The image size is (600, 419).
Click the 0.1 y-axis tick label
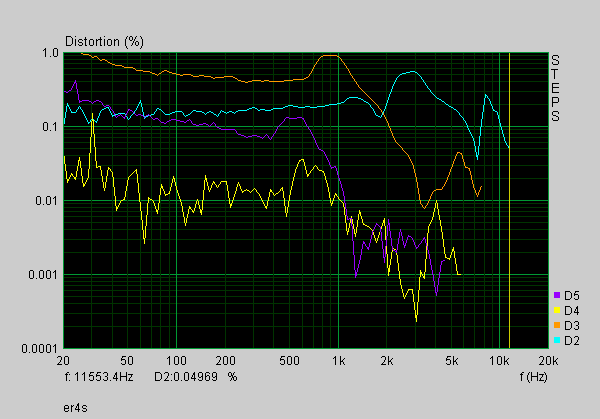(50, 127)
